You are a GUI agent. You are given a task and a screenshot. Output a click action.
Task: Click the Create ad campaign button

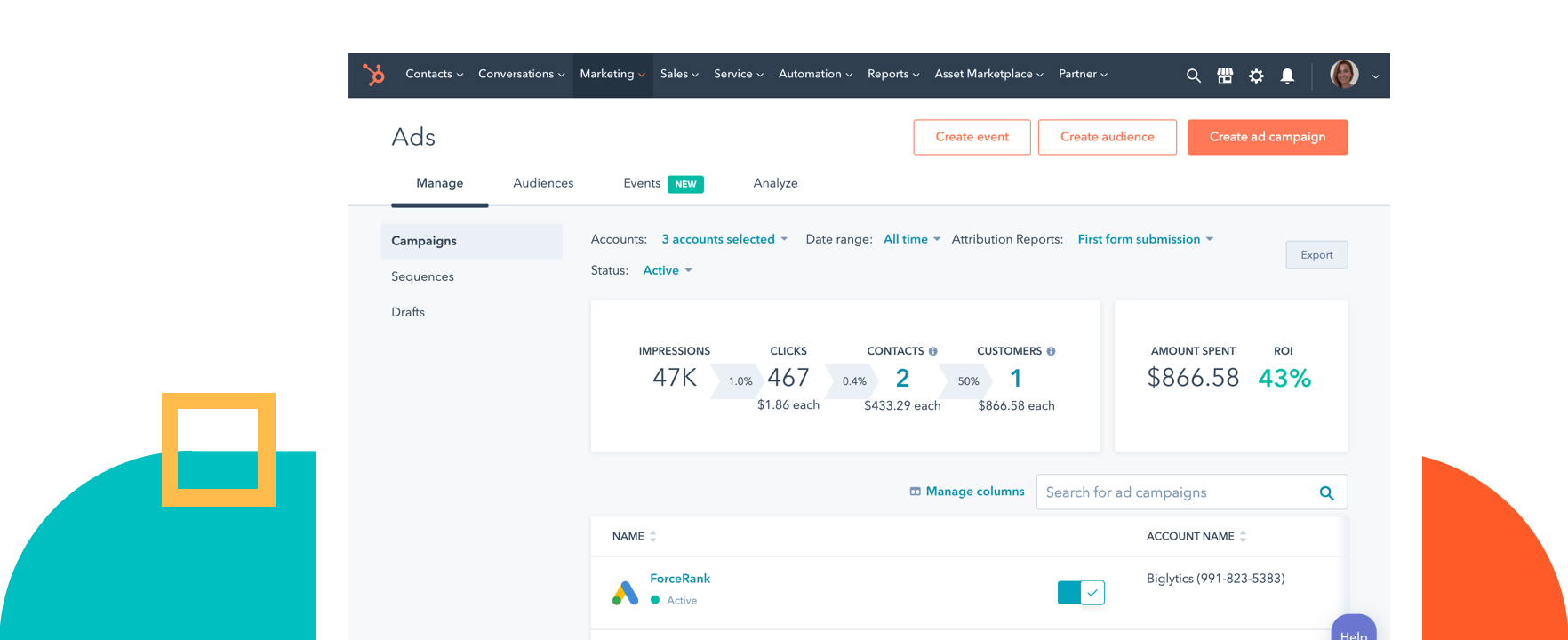[1268, 137]
